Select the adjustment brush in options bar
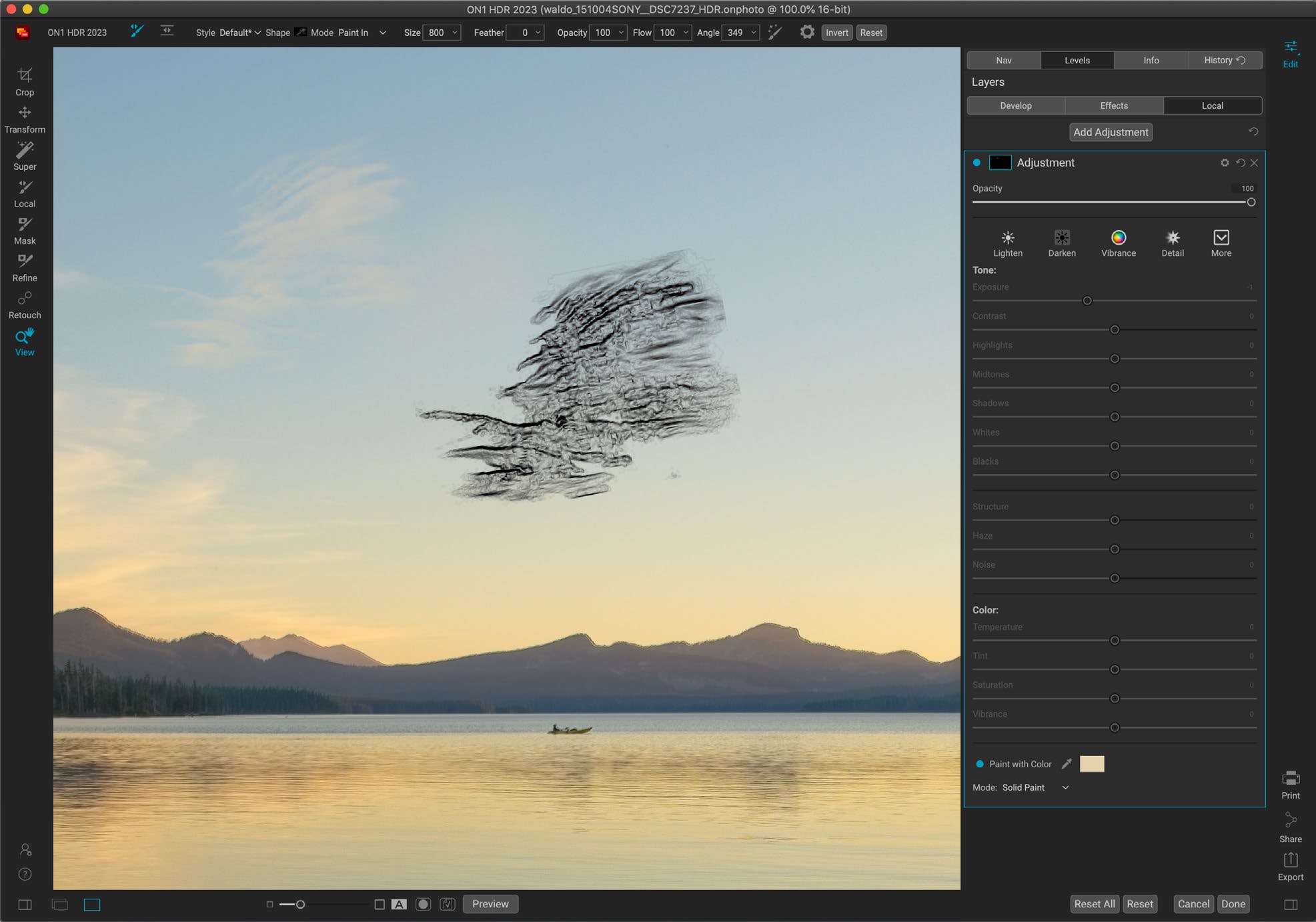 pyautogui.click(x=137, y=31)
